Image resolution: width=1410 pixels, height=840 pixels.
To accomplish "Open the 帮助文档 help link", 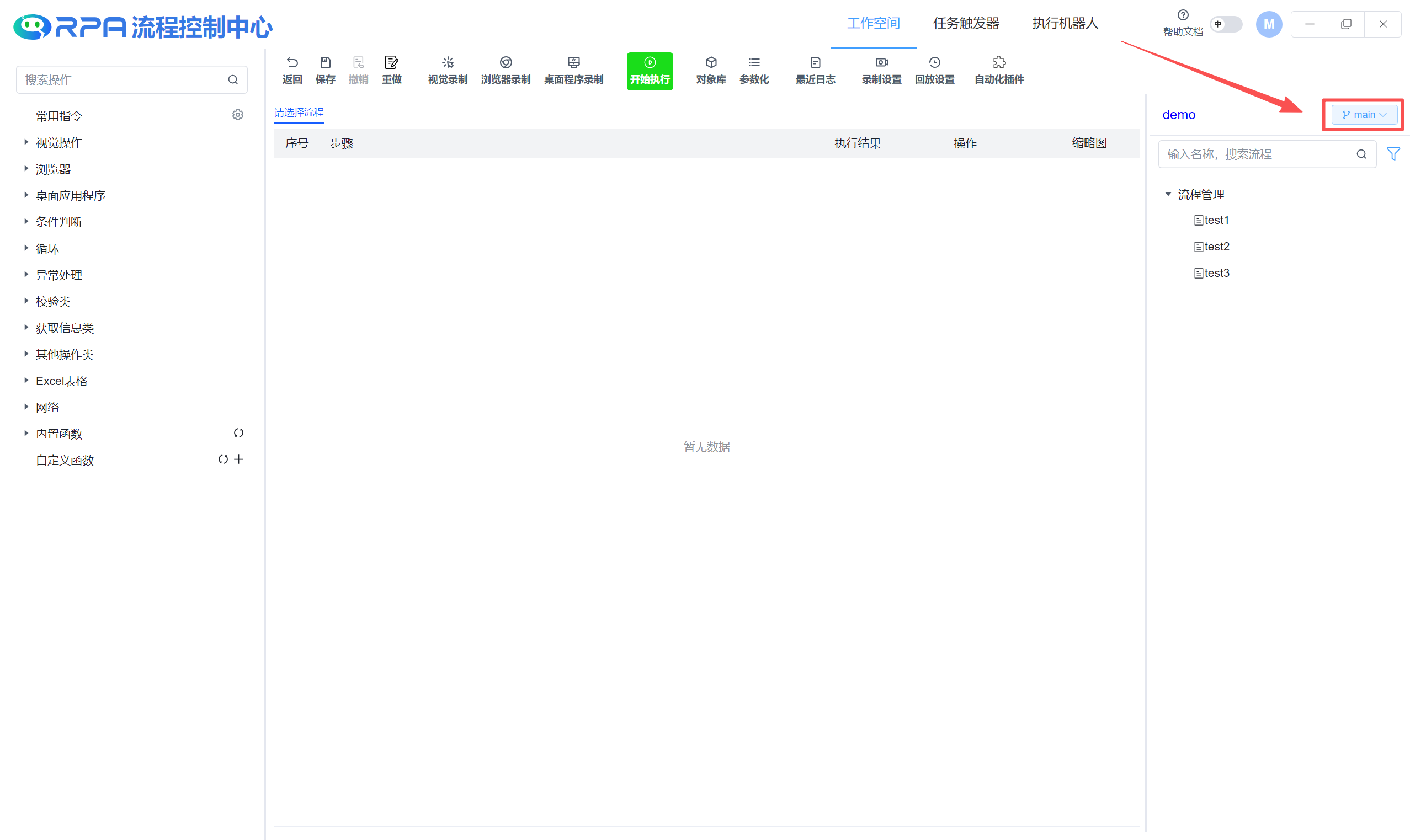I will (1183, 23).
